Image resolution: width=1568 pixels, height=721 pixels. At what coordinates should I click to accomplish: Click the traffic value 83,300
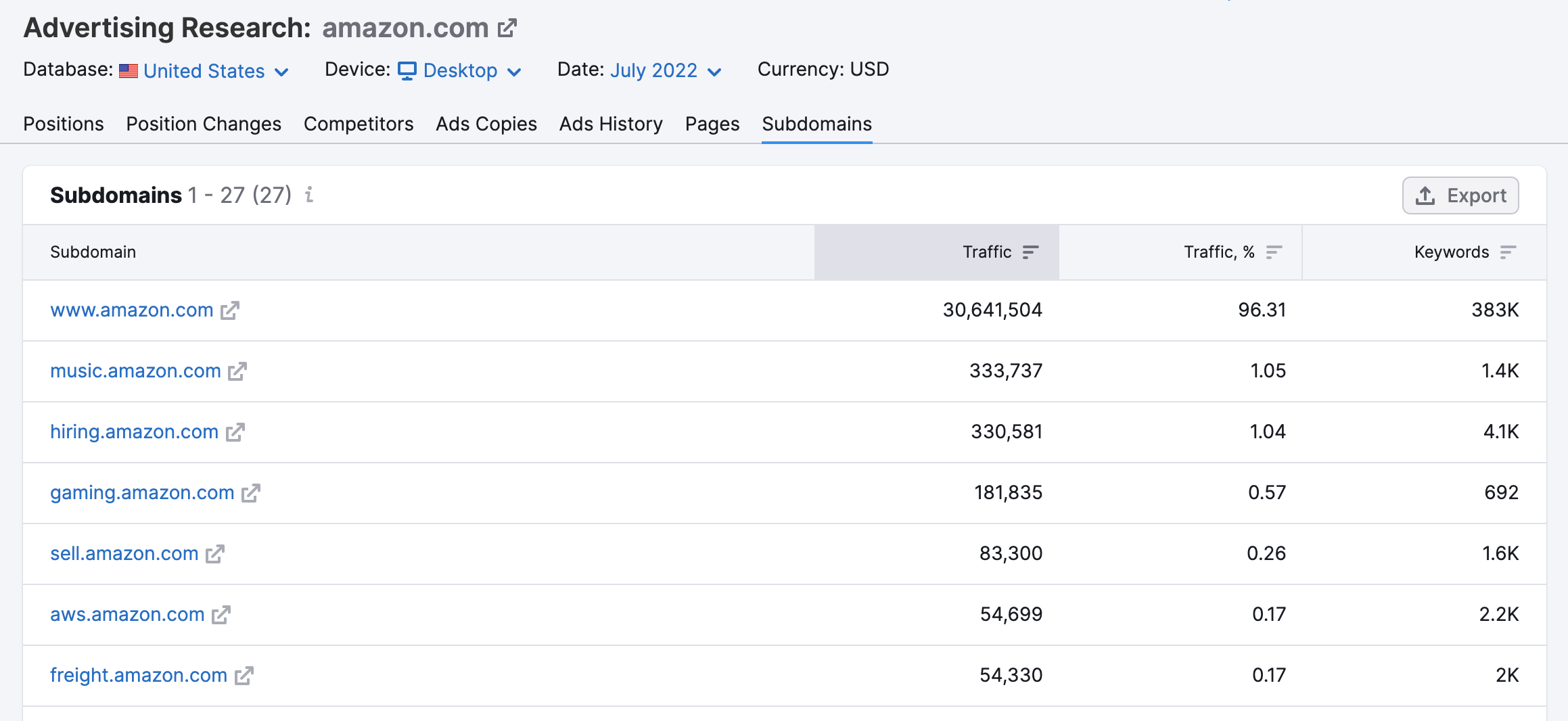coord(1011,553)
